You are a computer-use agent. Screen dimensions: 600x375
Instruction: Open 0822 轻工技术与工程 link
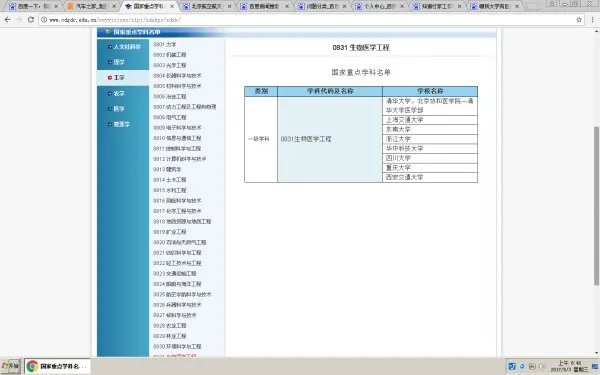177,263
